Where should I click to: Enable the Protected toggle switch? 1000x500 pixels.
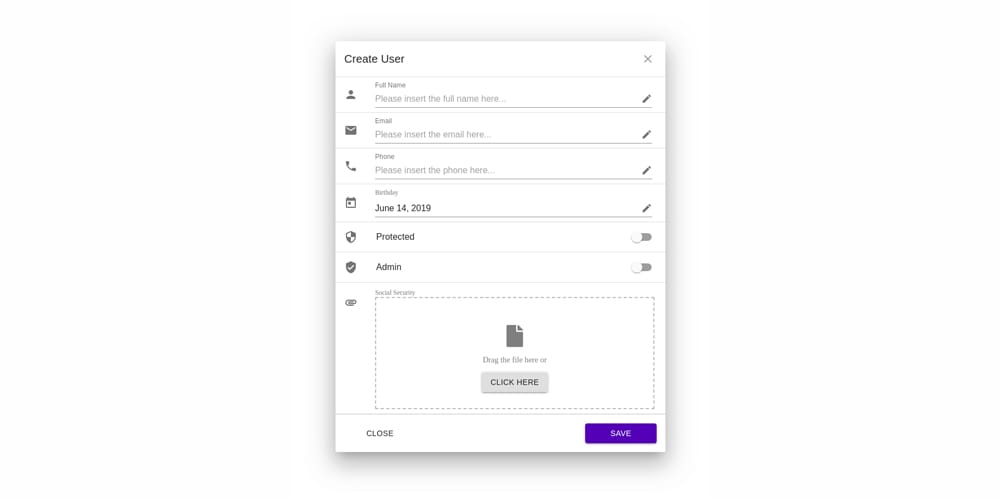pyautogui.click(x=641, y=237)
